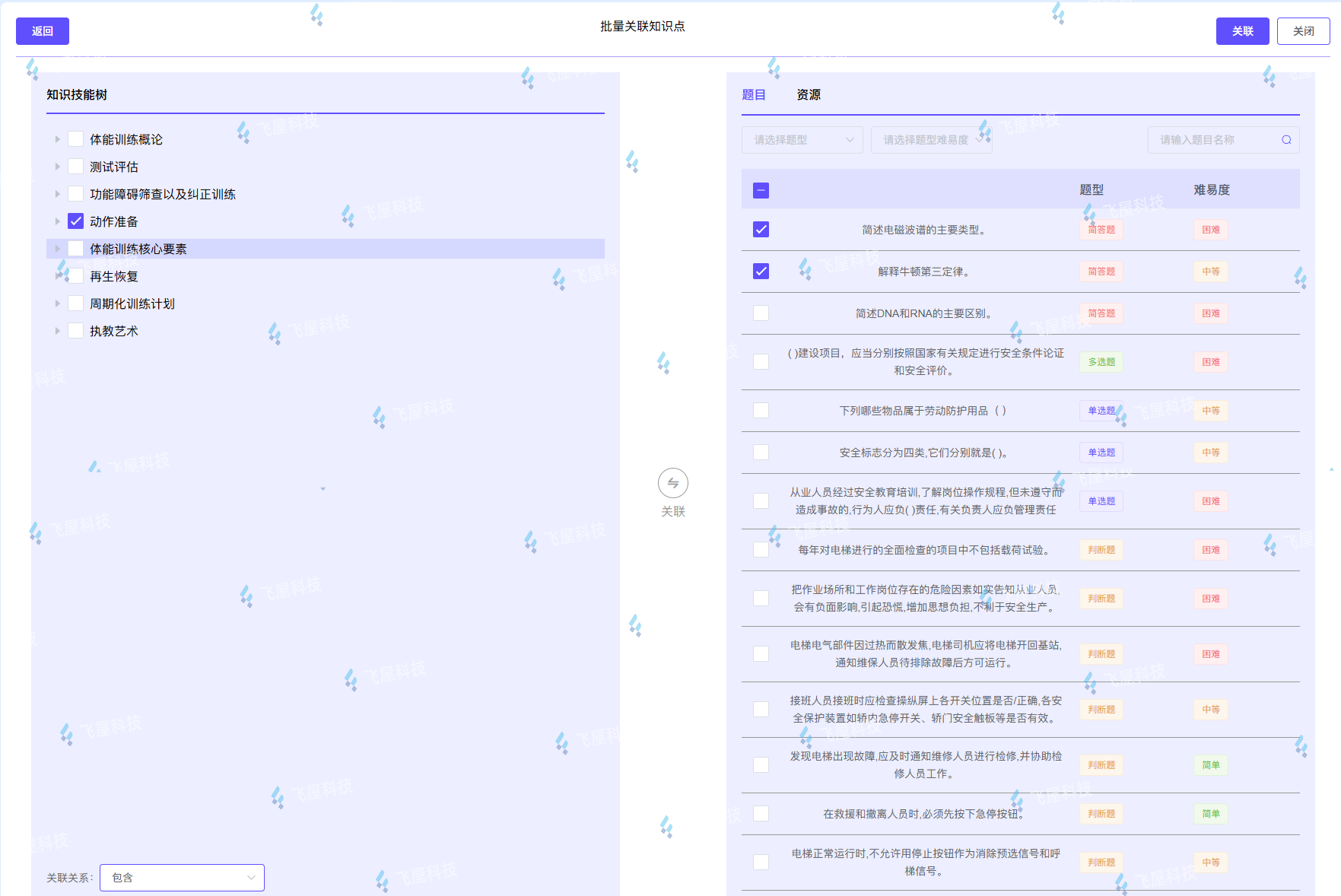
Task: Check the 简述DNA和RNA的主要区别 question
Action: point(761,313)
